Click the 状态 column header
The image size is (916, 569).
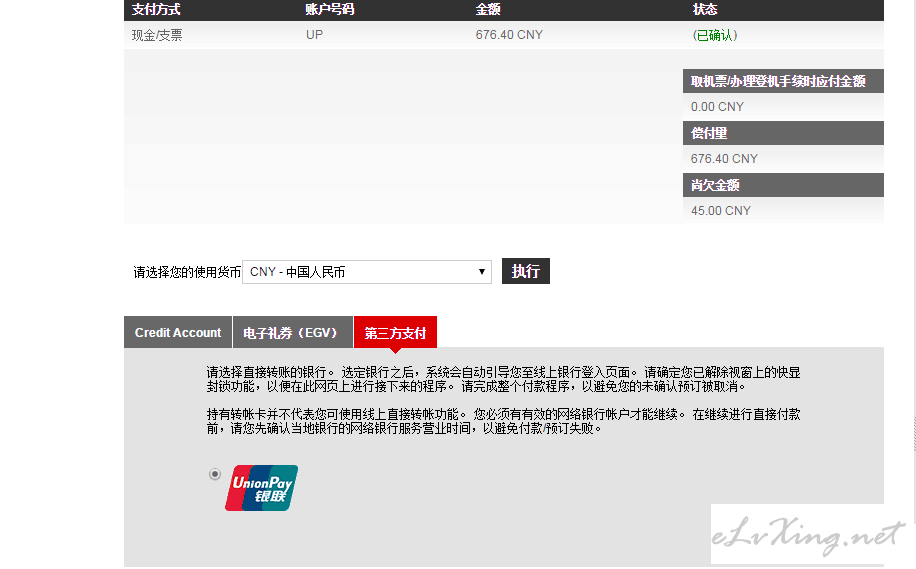click(x=705, y=9)
